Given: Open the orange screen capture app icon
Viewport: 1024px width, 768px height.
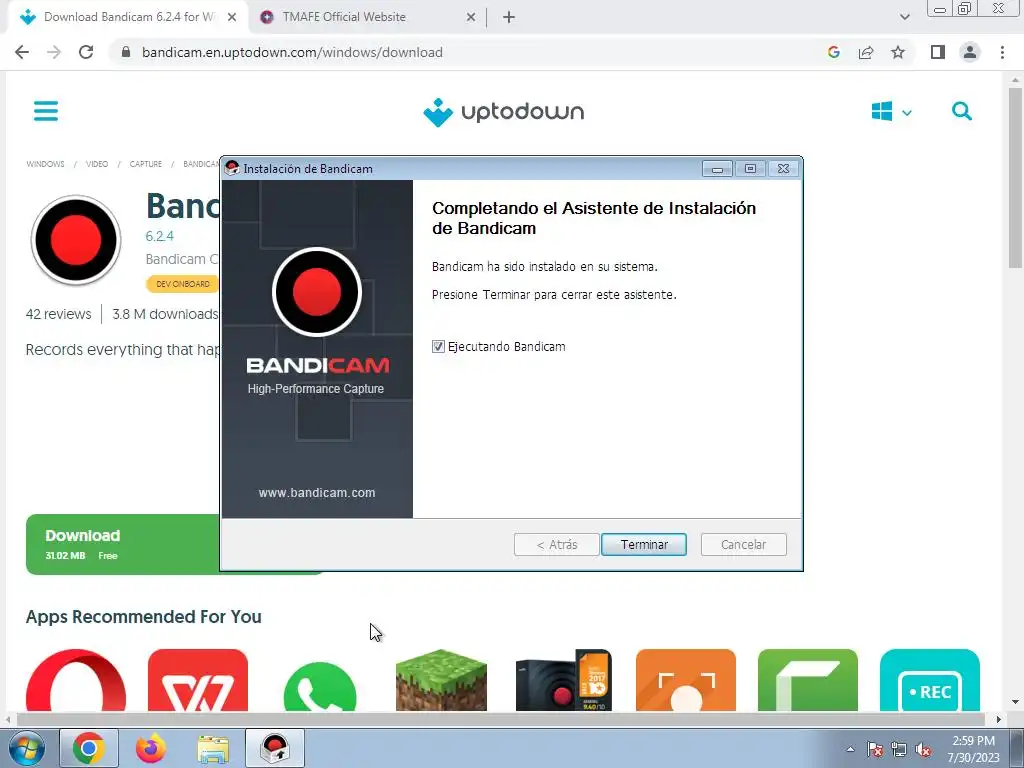Looking at the screenshot, I should click(686, 680).
